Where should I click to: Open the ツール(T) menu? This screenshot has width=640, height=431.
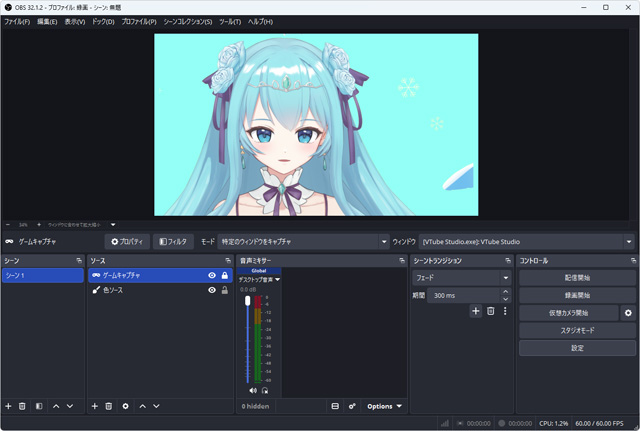pyautogui.click(x=230, y=22)
